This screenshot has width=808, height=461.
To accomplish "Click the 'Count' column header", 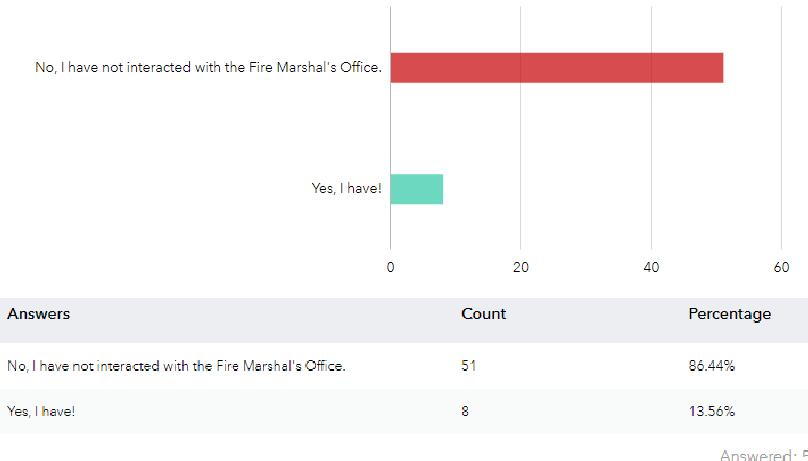I will pyautogui.click(x=483, y=314).
